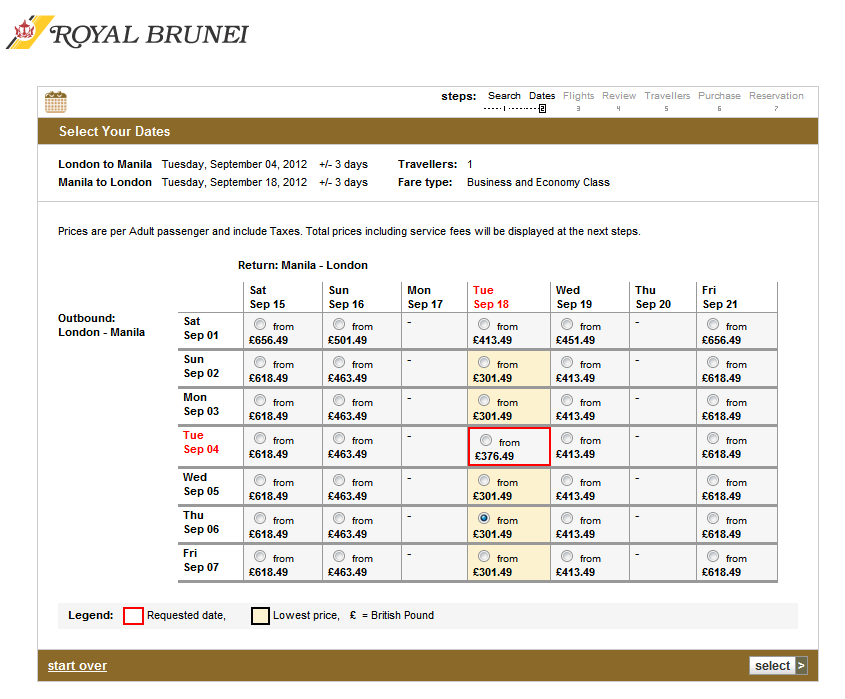Pick Thu Sep 06 / Fri Sep 21 radio
The height and width of the screenshot is (699, 845).
click(713, 518)
